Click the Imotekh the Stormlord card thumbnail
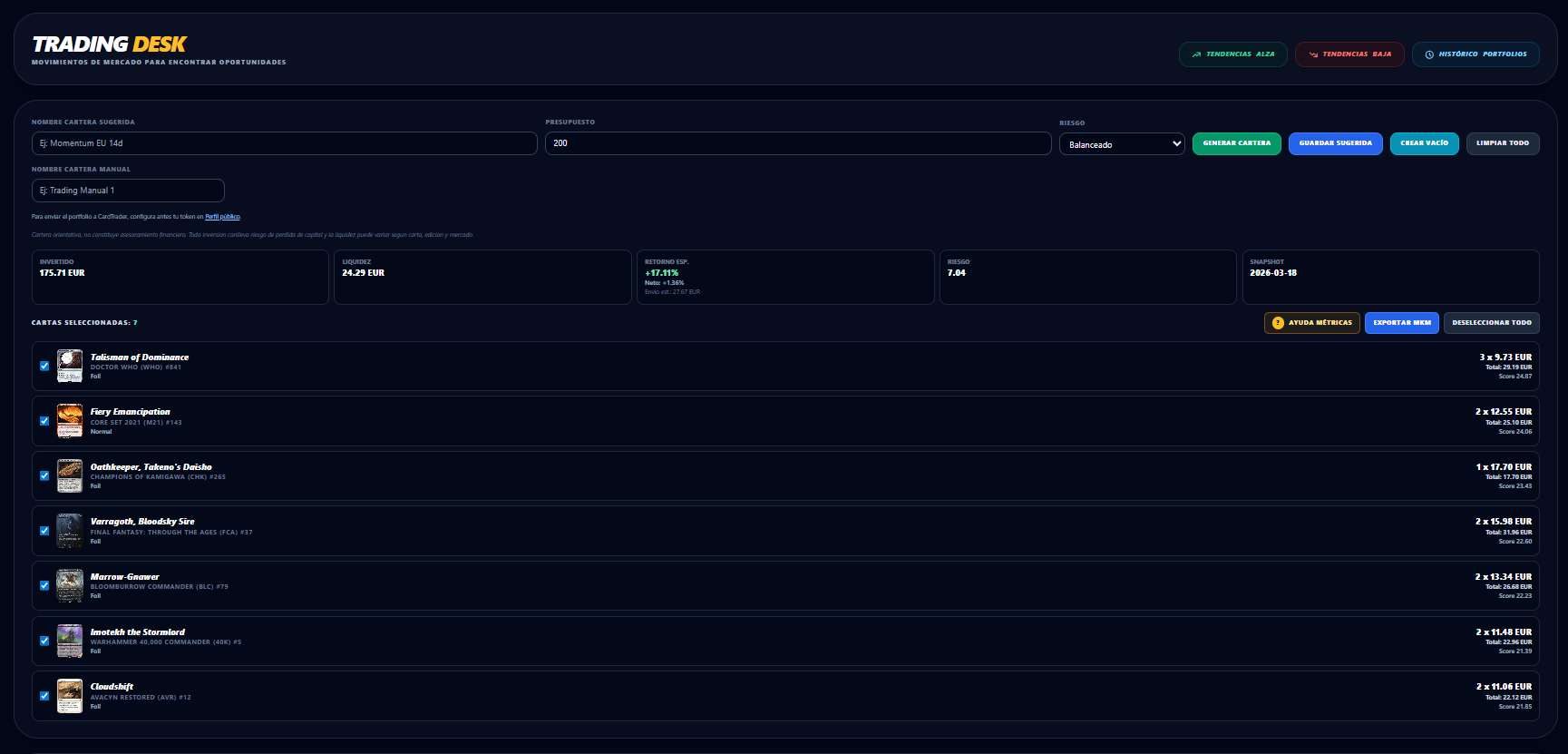1568x754 pixels. click(x=70, y=641)
